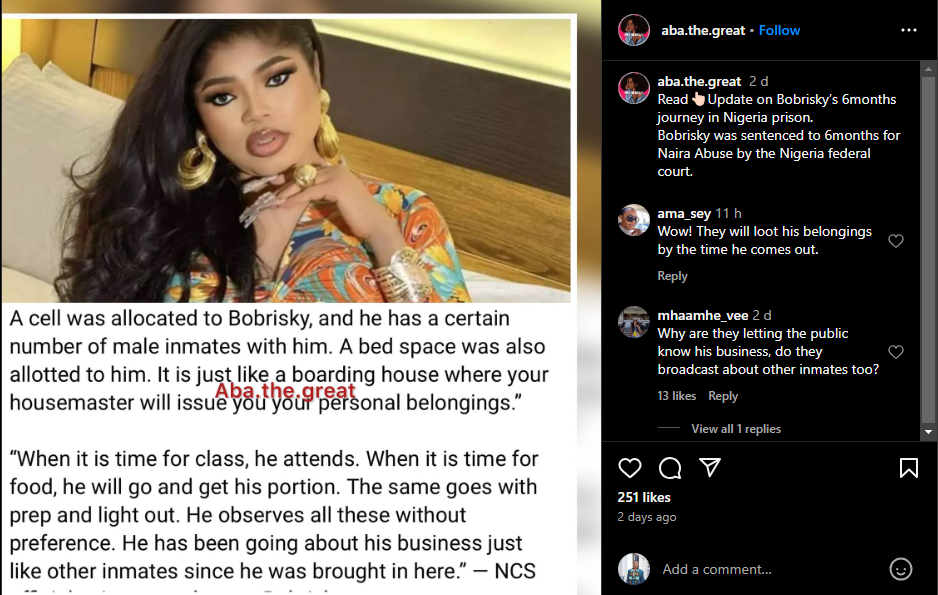Like the post with heart icon
938x595 pixels.
coord(629,468)
